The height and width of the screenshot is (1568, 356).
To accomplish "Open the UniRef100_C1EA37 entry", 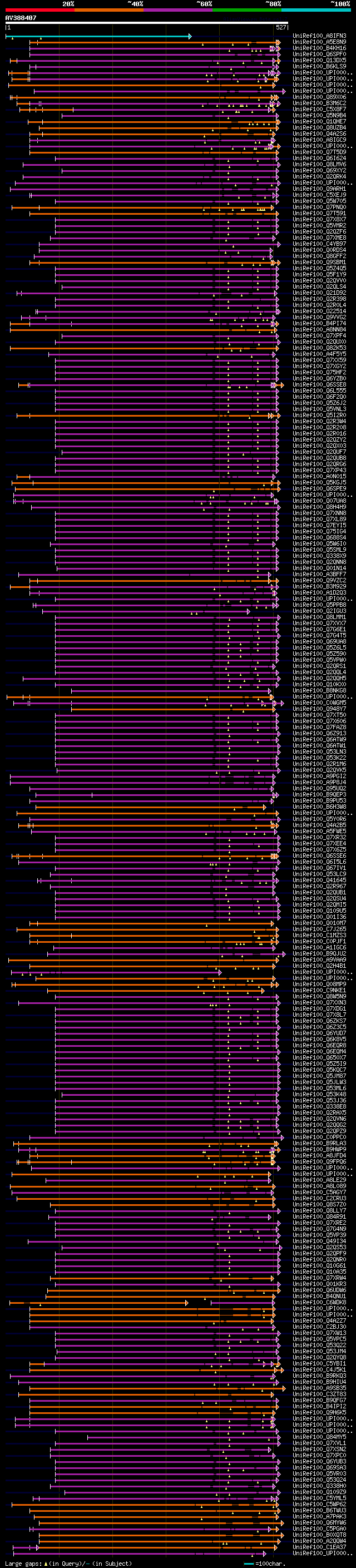I will (x=319, y=1547).
